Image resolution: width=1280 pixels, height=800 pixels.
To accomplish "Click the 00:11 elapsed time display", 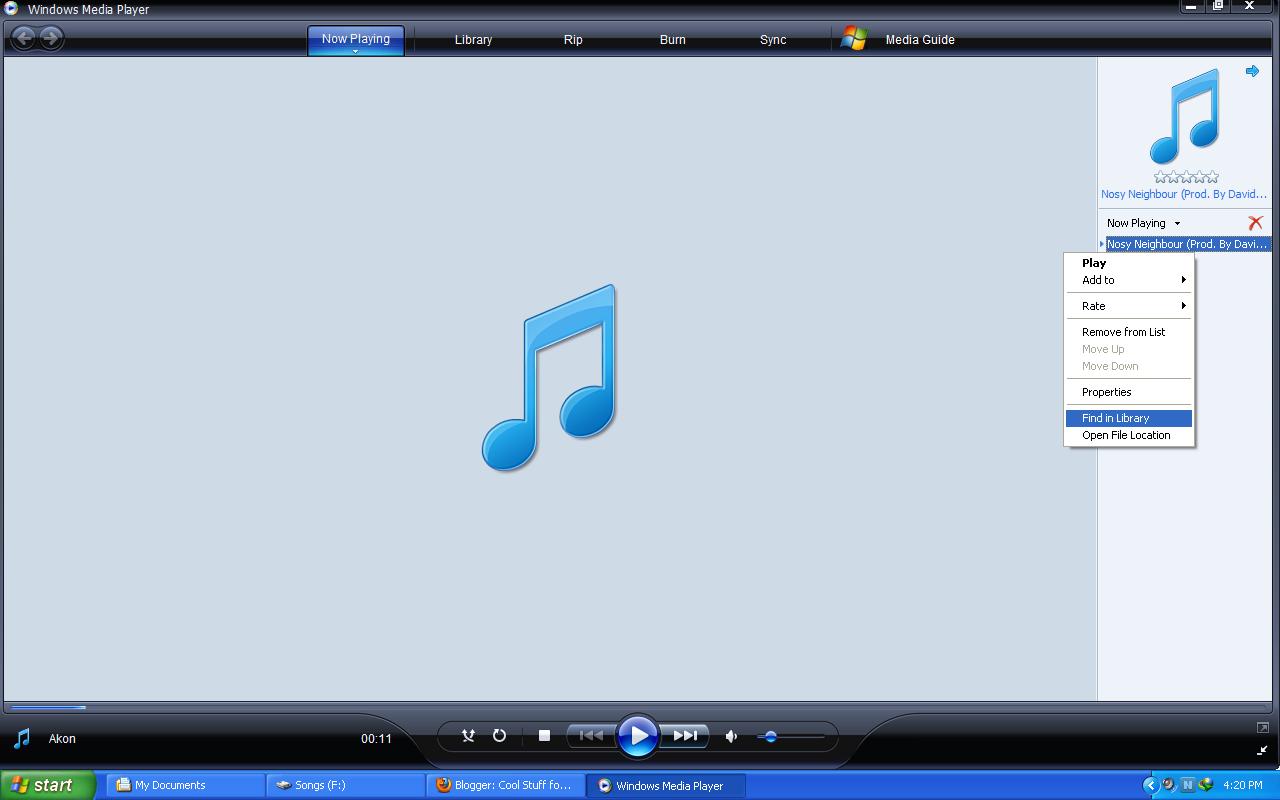I will [376, 739].
